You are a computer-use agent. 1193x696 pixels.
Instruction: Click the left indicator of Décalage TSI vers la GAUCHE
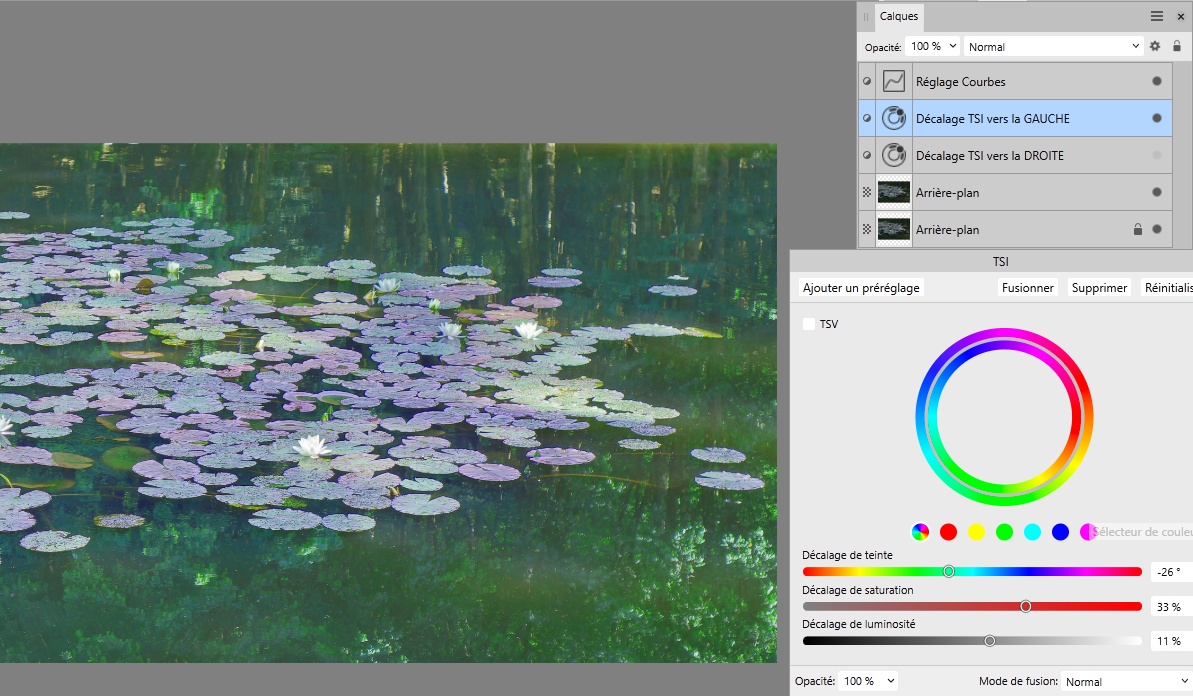click(867, 118)
